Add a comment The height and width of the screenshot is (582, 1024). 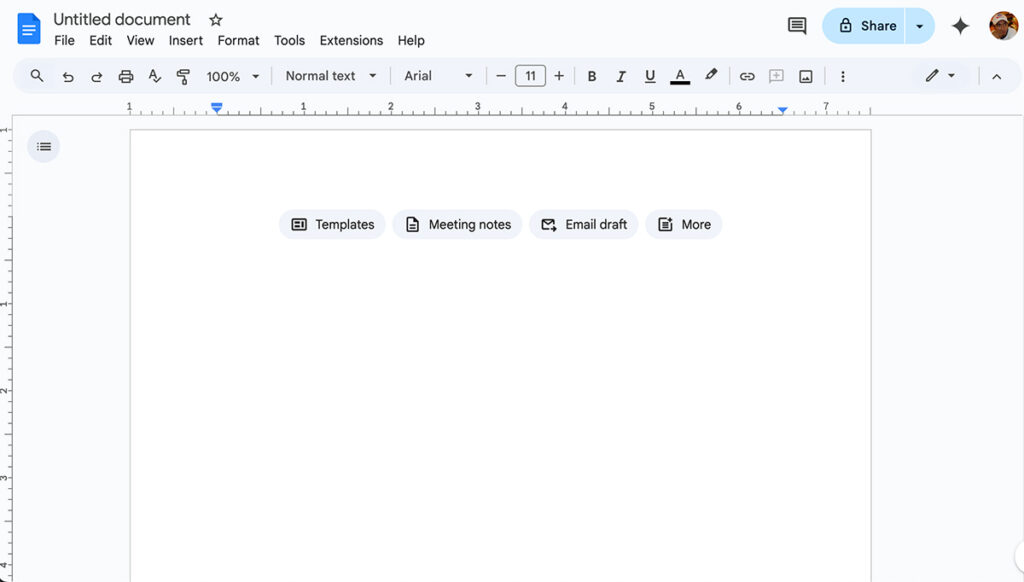pyautogui.click(x=776, y=75)
